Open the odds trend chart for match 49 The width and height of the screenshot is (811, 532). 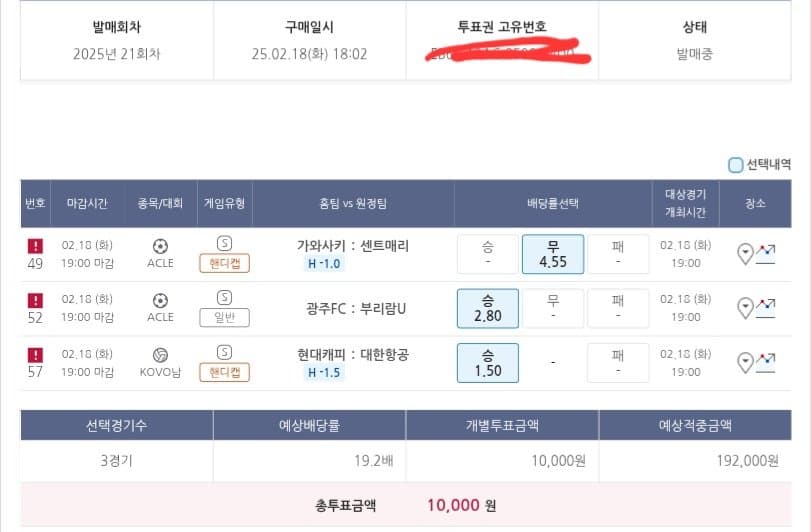point(766,254)
